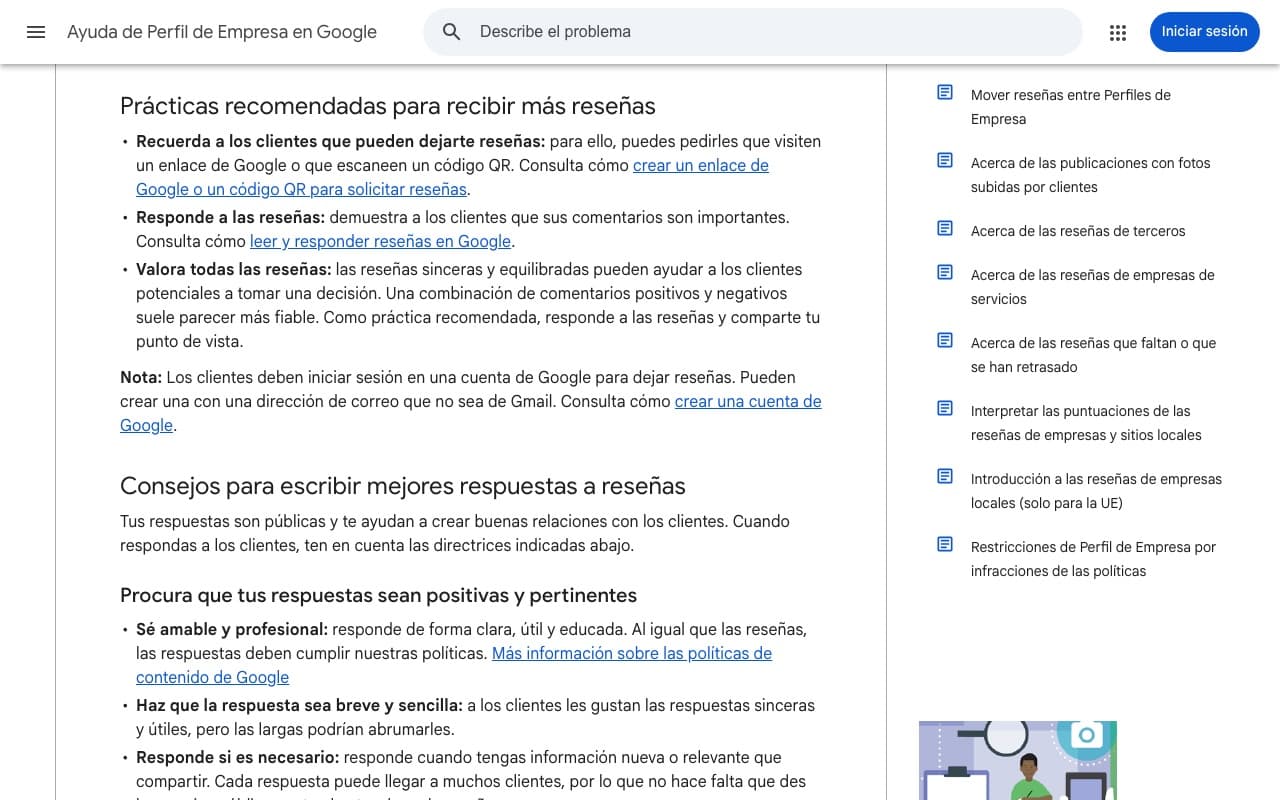Click bold text Valora todas las reseñas
This screenshot has height=800, width=1280.
(x=233, y=269)
